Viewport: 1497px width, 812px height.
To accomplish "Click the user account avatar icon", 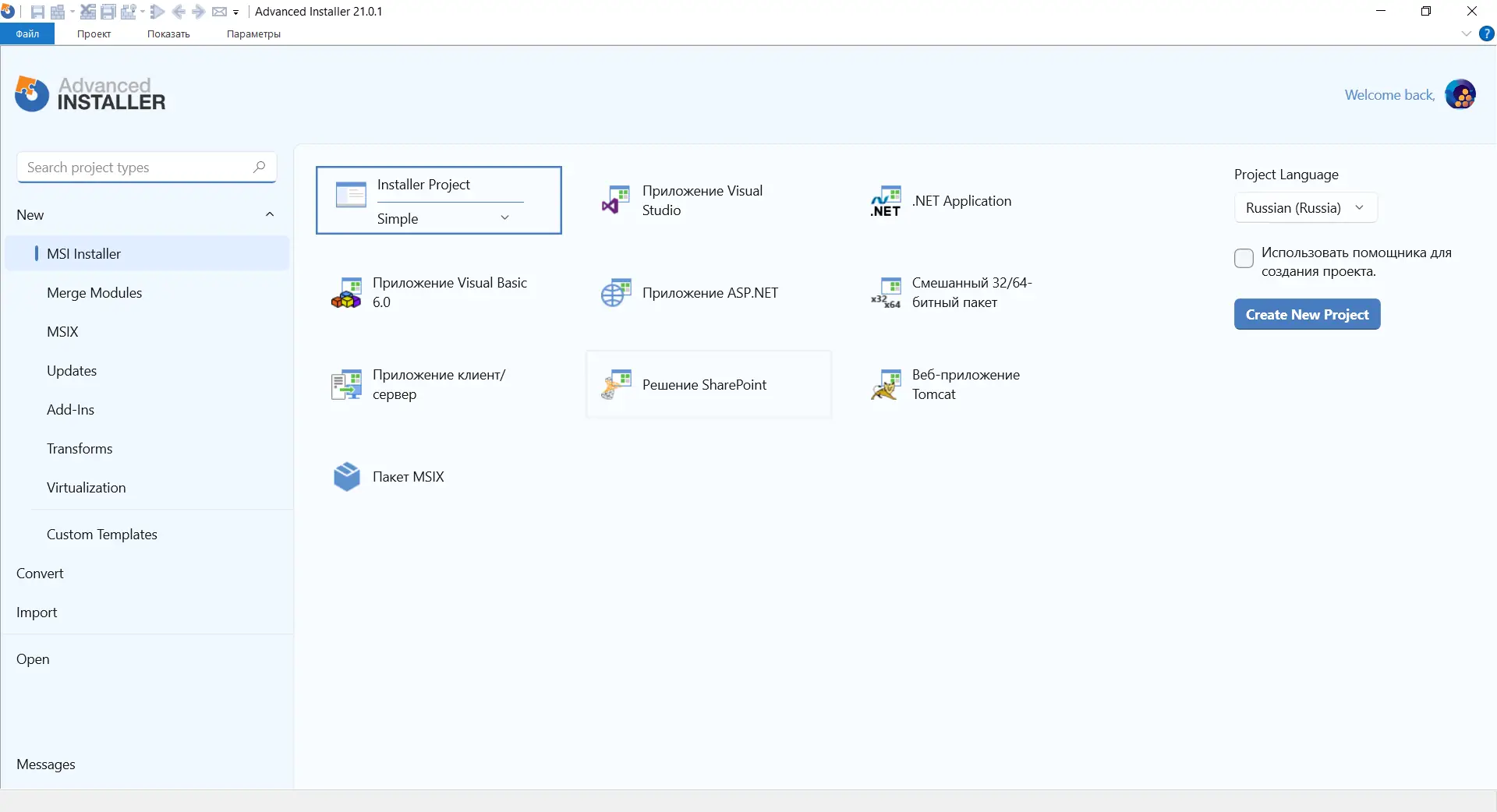I will click(x=1462, y=94).
